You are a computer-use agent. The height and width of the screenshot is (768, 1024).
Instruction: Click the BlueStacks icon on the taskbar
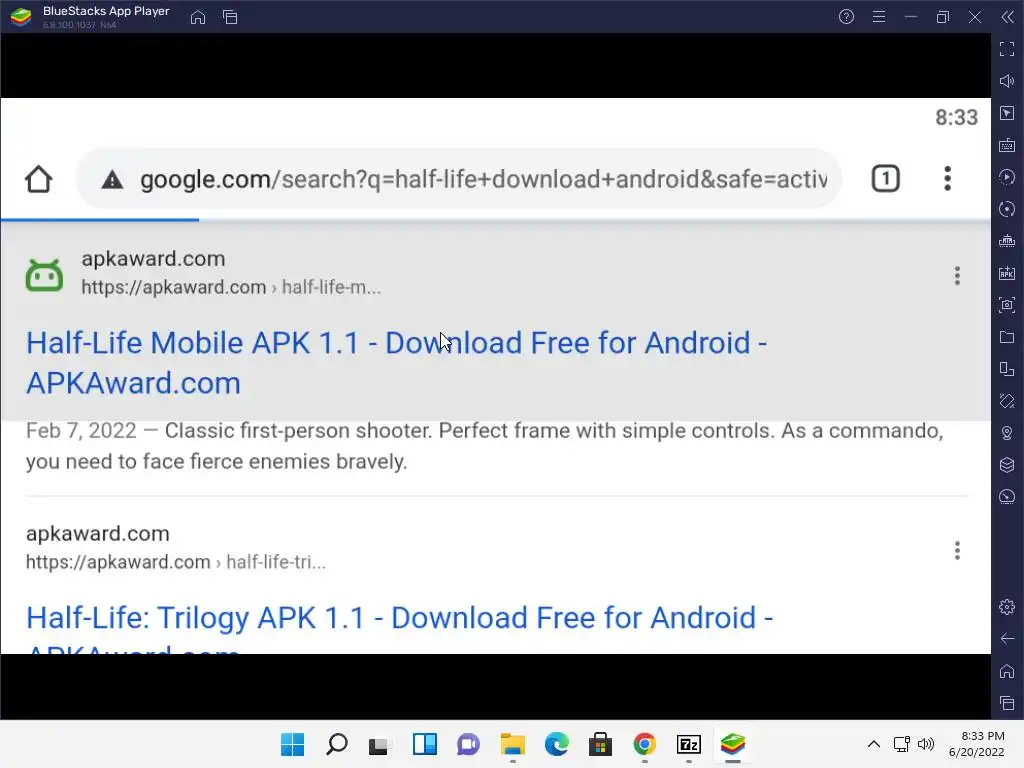(x=733, y=744)
